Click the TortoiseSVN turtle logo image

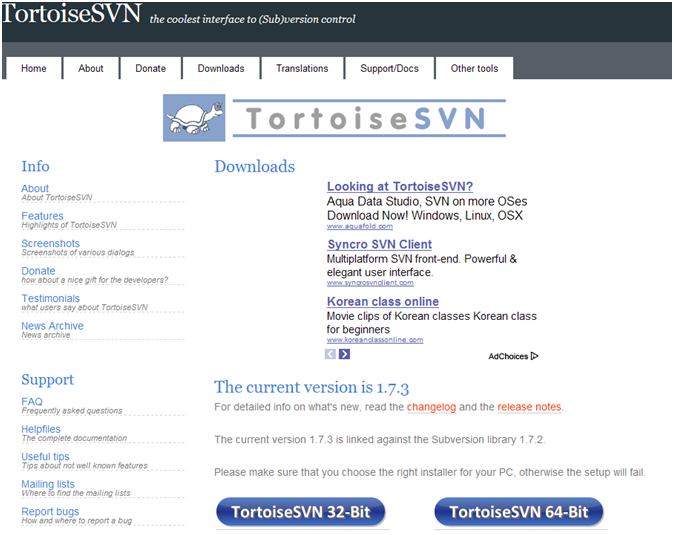194,118
